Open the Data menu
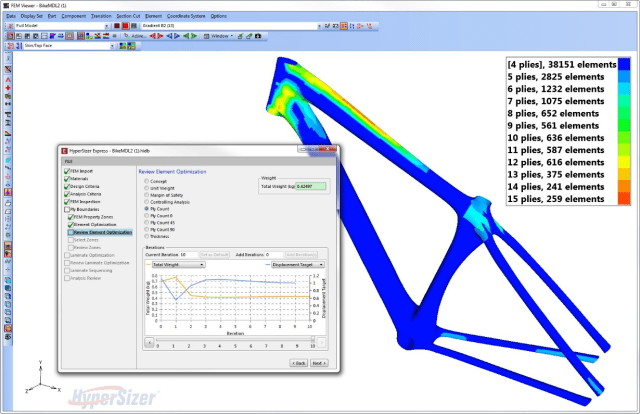The image size is (640, 414). [11, 16]
